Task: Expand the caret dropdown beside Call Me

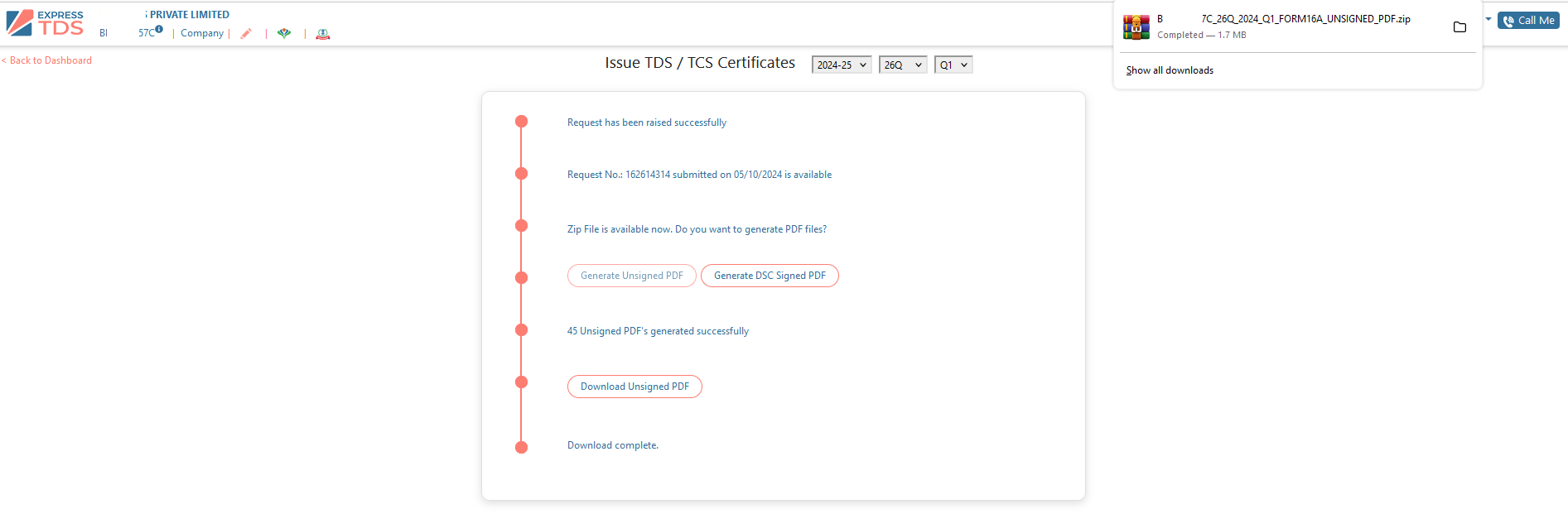Action: [x=1488, y=19]
